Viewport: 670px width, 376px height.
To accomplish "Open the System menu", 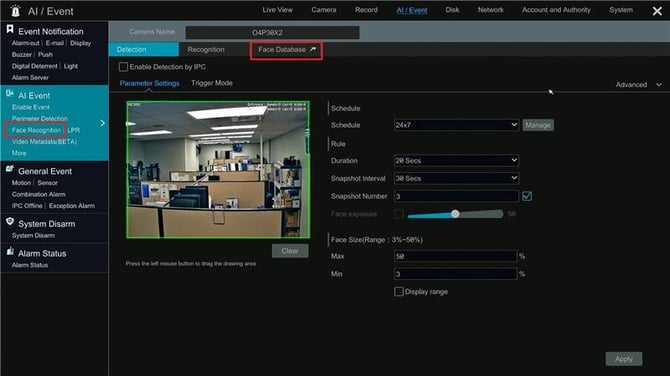I will pos(621,10).
